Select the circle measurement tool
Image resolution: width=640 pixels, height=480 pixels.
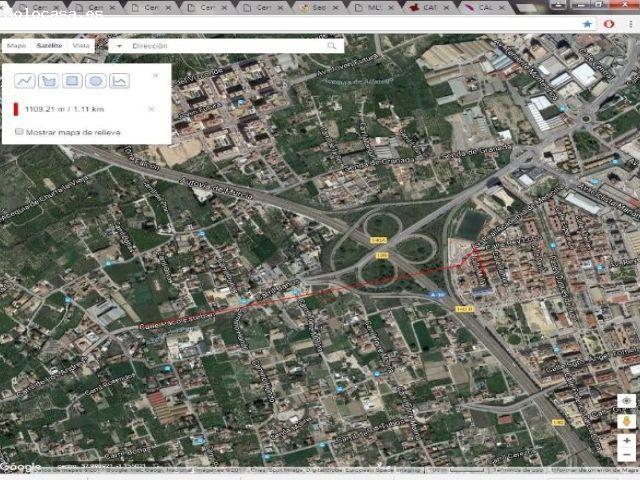tap(96, 80)
